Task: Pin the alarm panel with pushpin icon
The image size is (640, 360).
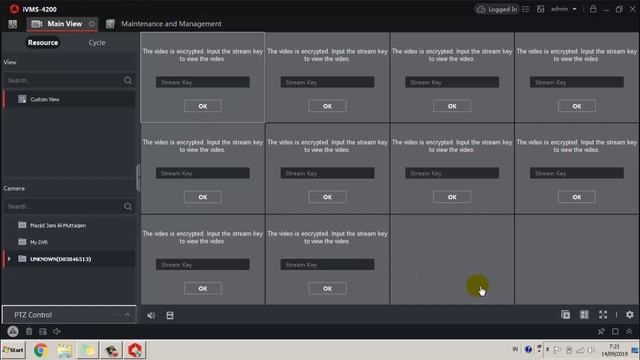Action: [x=601, y=331]
